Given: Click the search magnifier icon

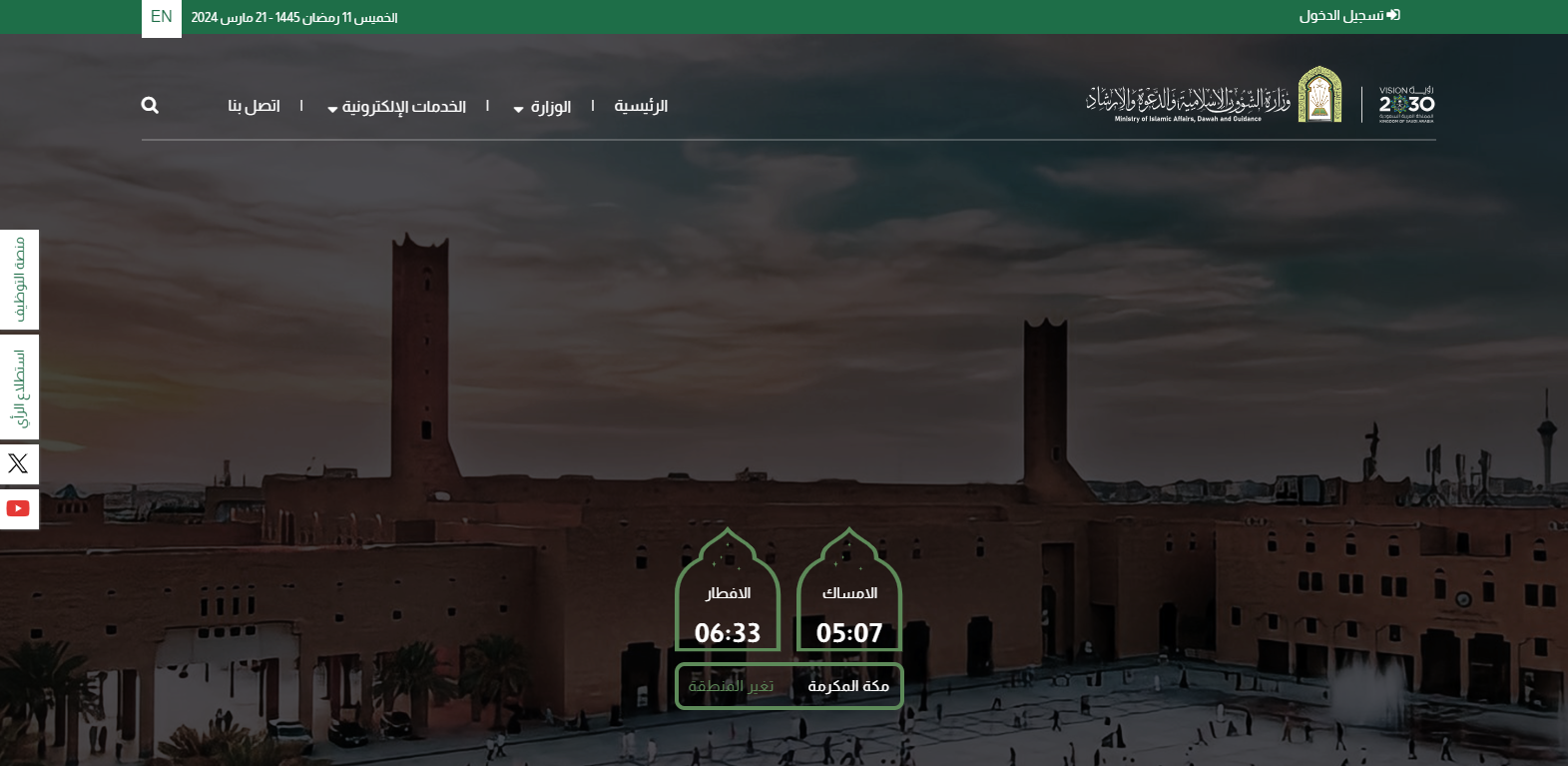Looking at the screenshot, I should click(x=150, y=105).
